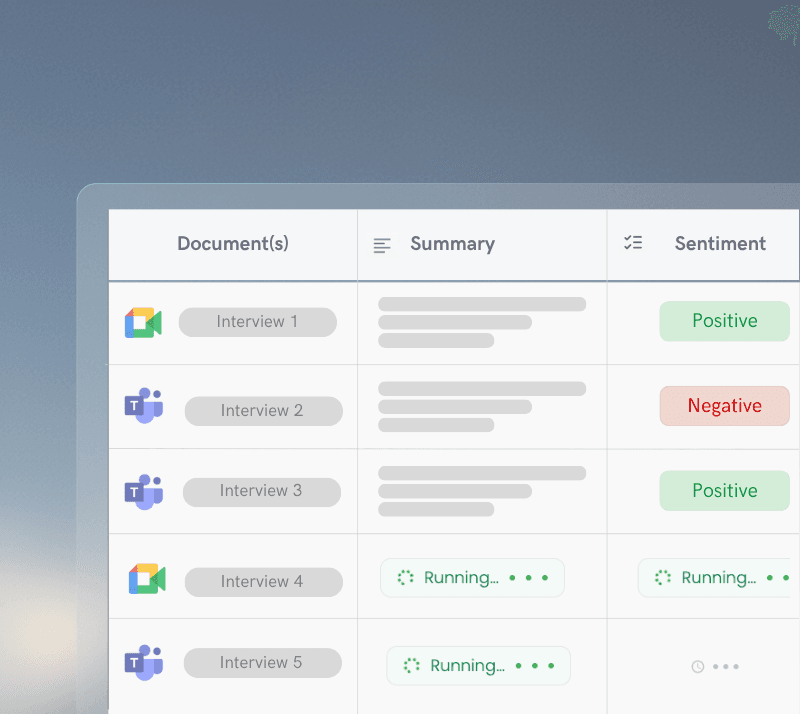Open the three-dot menu in Interview 5's sentiment cell

tap(726, 666)
